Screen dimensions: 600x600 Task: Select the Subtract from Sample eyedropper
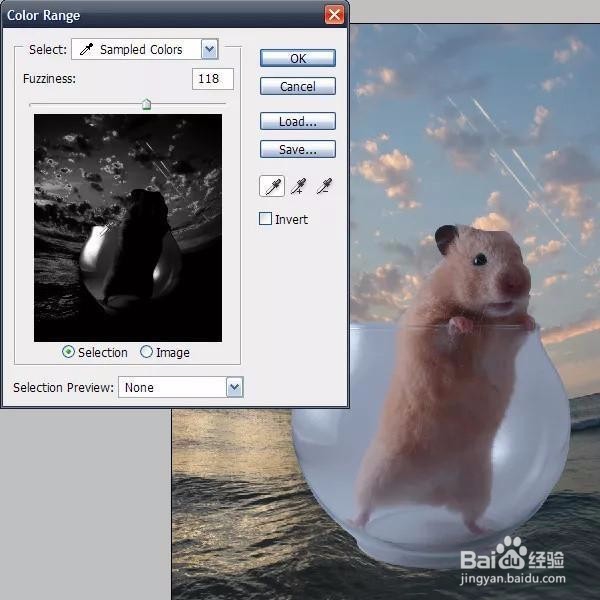pos(324,186)
